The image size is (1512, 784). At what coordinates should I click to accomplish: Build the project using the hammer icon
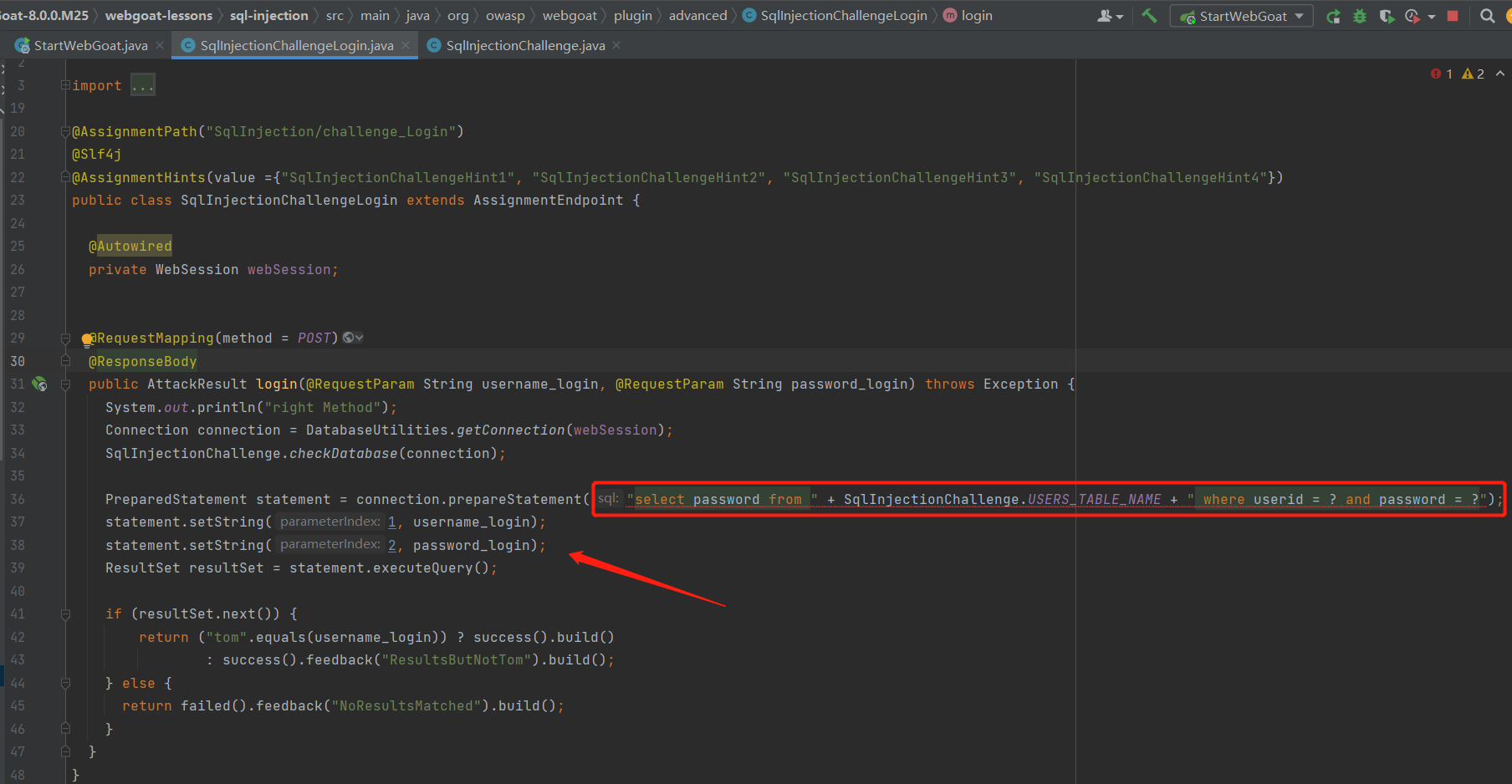click(x=1149, y=15)
